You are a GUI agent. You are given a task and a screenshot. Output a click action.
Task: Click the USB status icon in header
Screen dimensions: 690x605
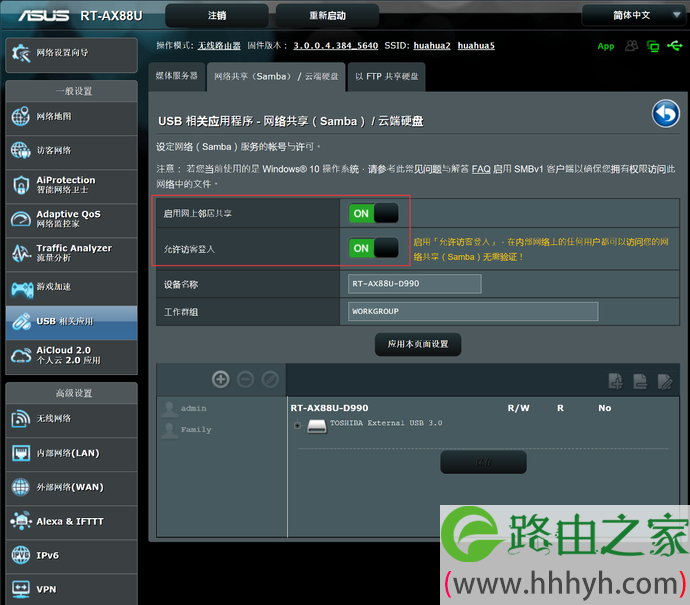pos(675,45)
